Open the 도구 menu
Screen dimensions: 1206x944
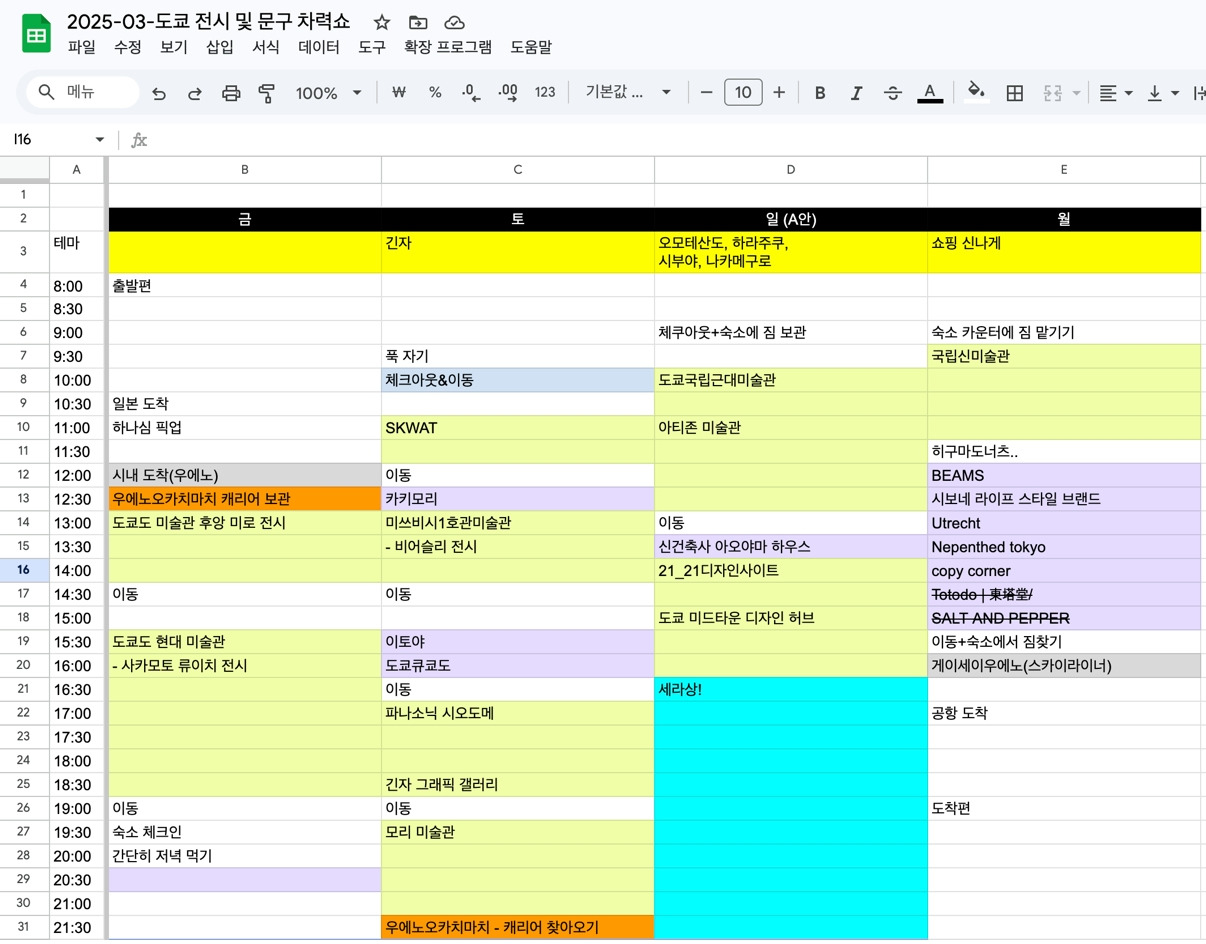tap(372, 47)
